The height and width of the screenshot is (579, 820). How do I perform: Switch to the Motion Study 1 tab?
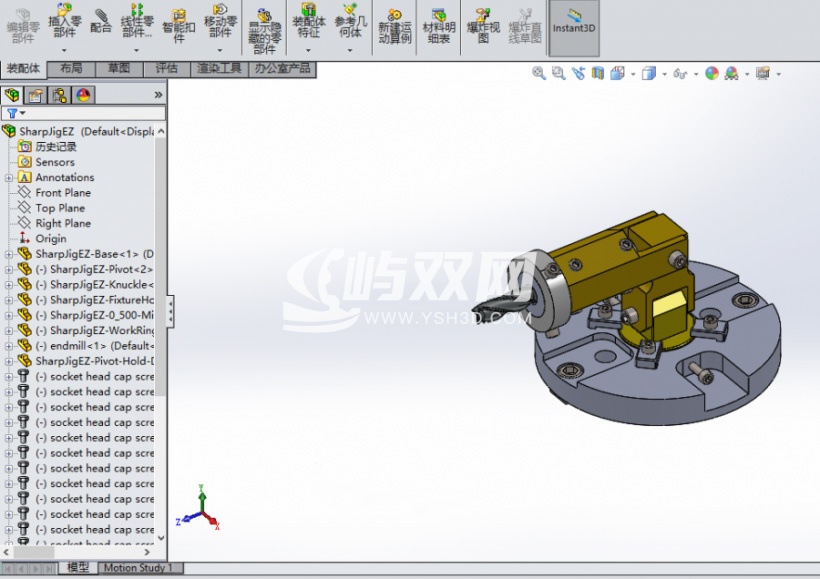138,567
